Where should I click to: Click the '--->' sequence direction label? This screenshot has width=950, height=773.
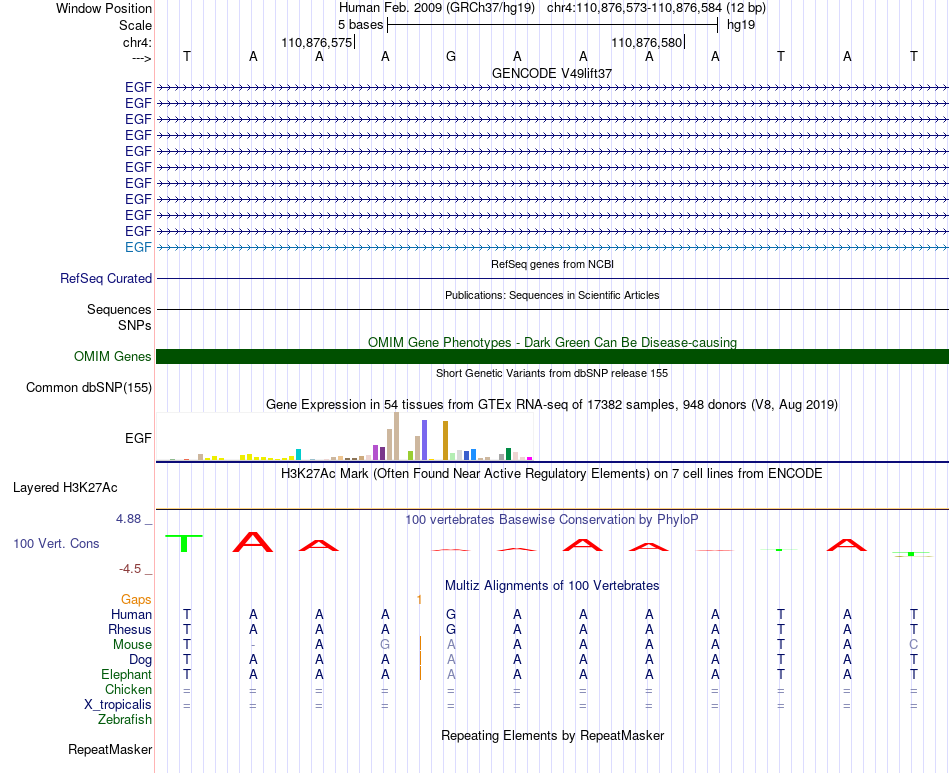[141, 58]
